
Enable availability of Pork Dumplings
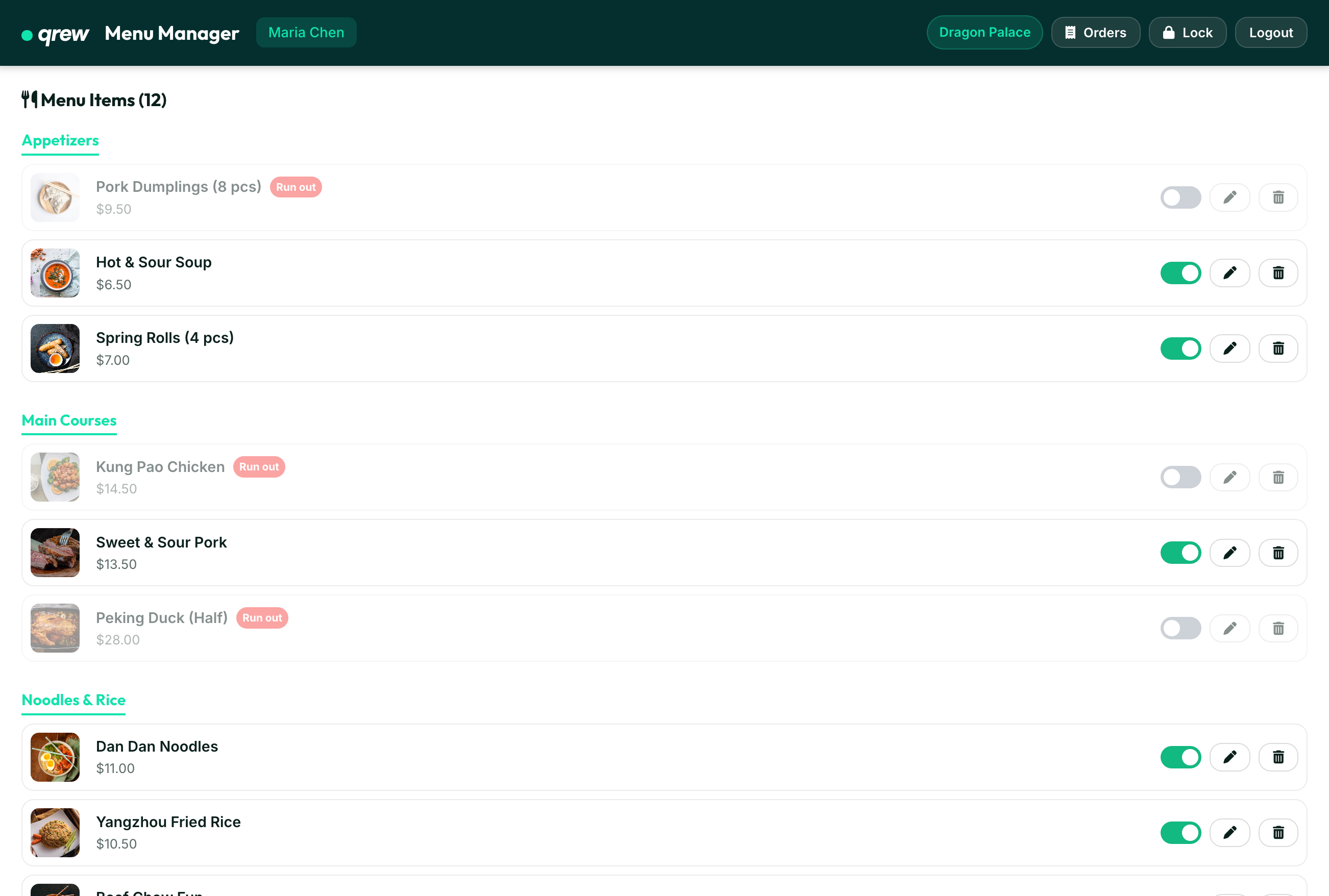1180,197
